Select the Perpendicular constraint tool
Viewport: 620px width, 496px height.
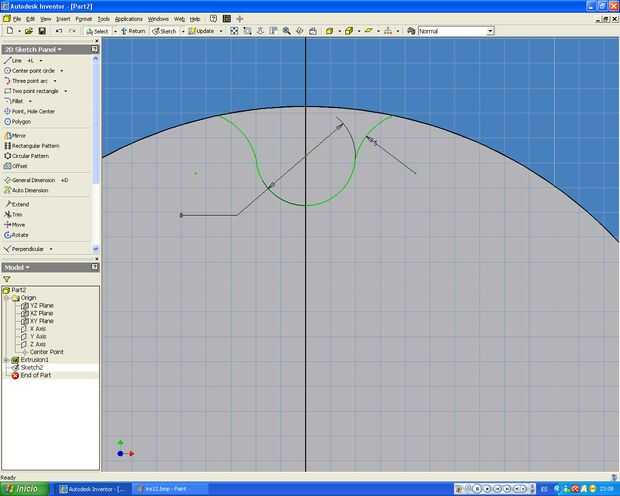click(x=24, y=249)
